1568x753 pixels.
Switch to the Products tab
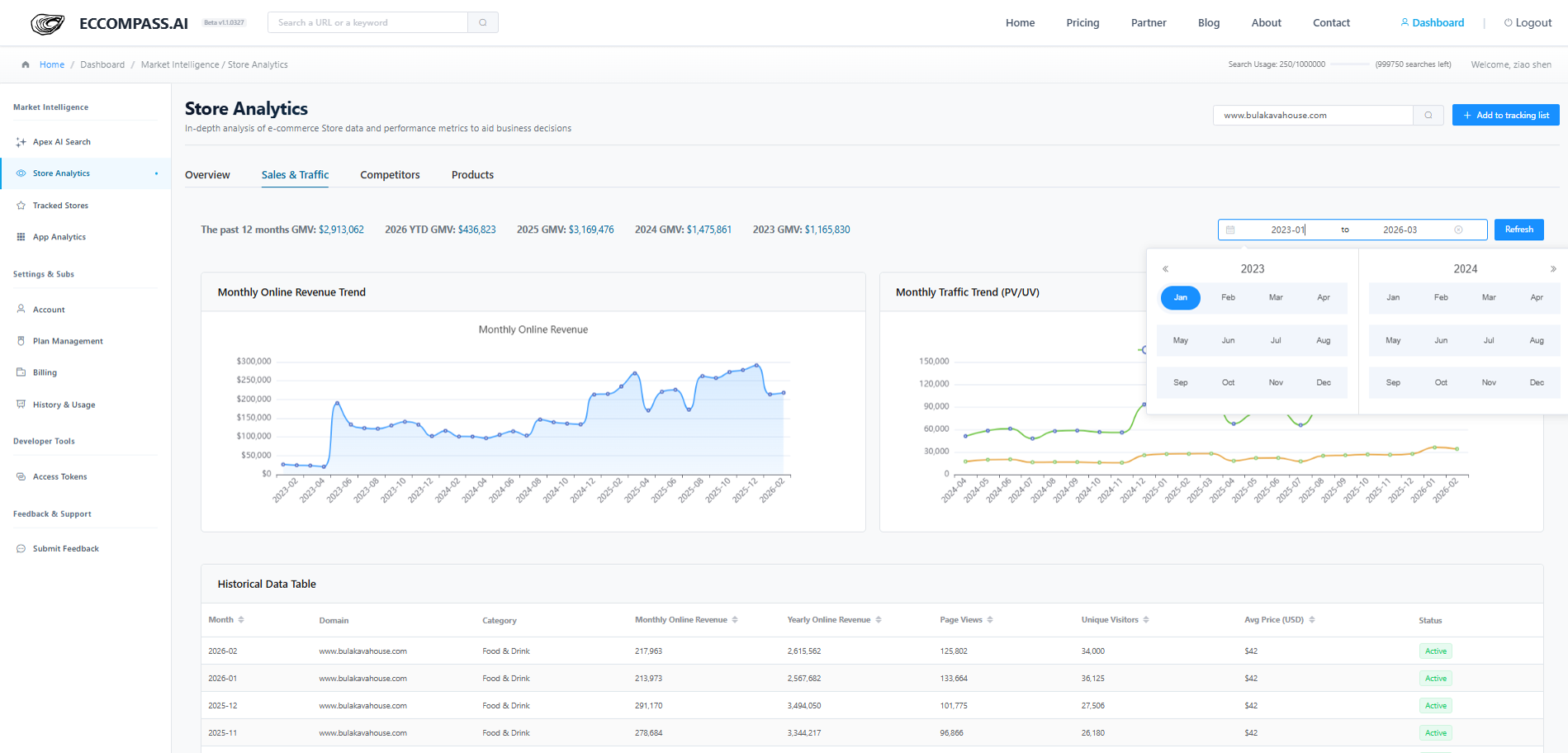[x=472, y=175]
